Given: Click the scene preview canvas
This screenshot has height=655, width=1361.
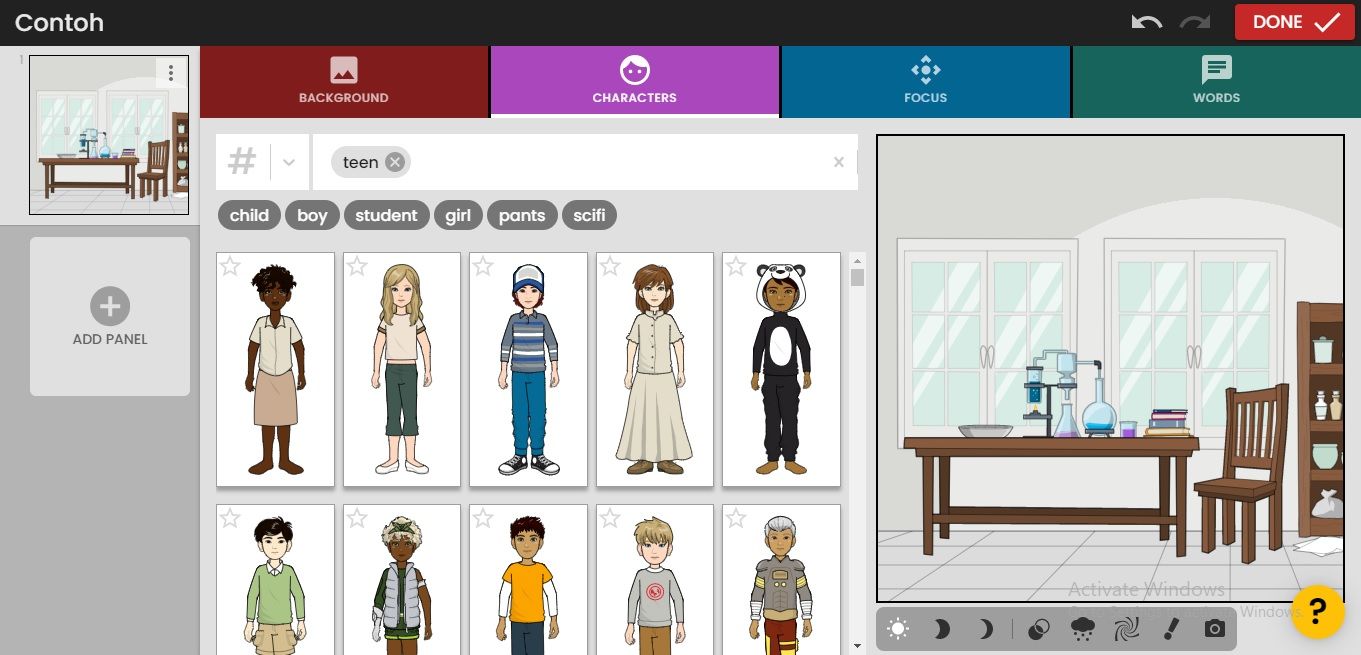Looking at the screenshot, I should (x=1110, y=368).
